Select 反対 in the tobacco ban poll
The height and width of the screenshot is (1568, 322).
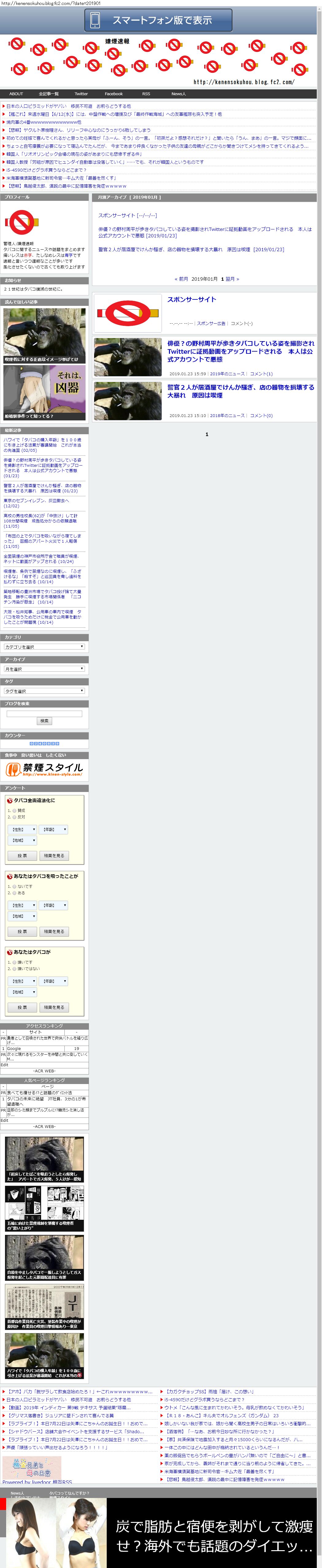(15, 817)
